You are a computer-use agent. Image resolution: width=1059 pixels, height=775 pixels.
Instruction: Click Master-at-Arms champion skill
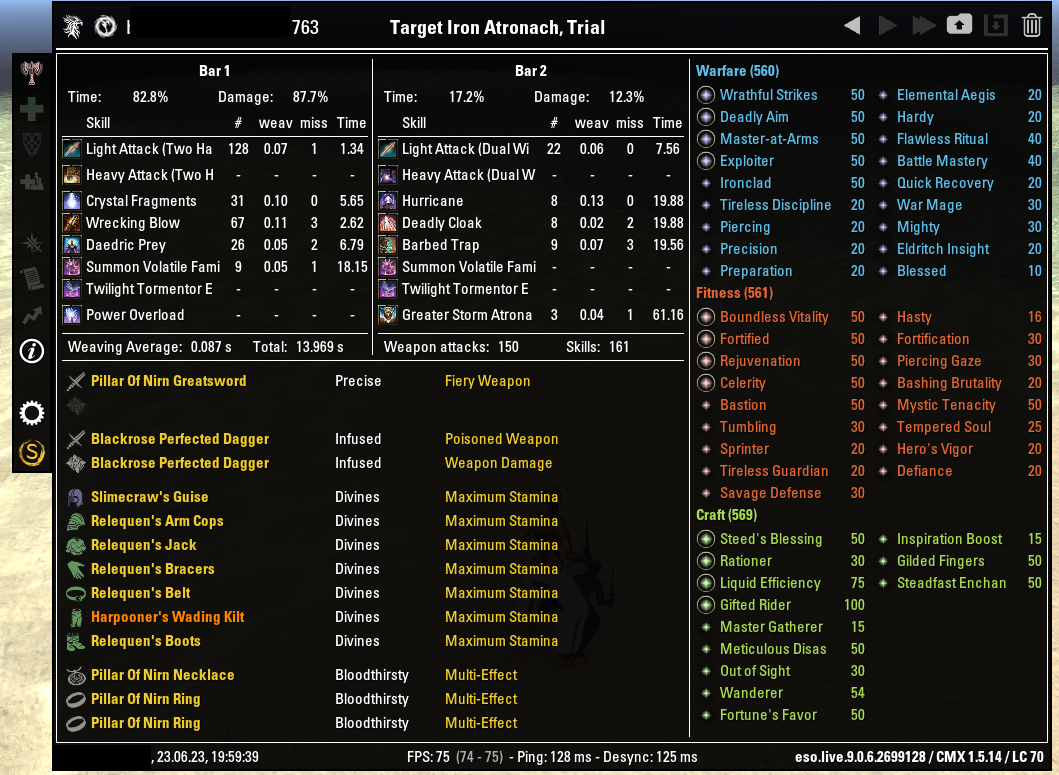tap(769, 139)
